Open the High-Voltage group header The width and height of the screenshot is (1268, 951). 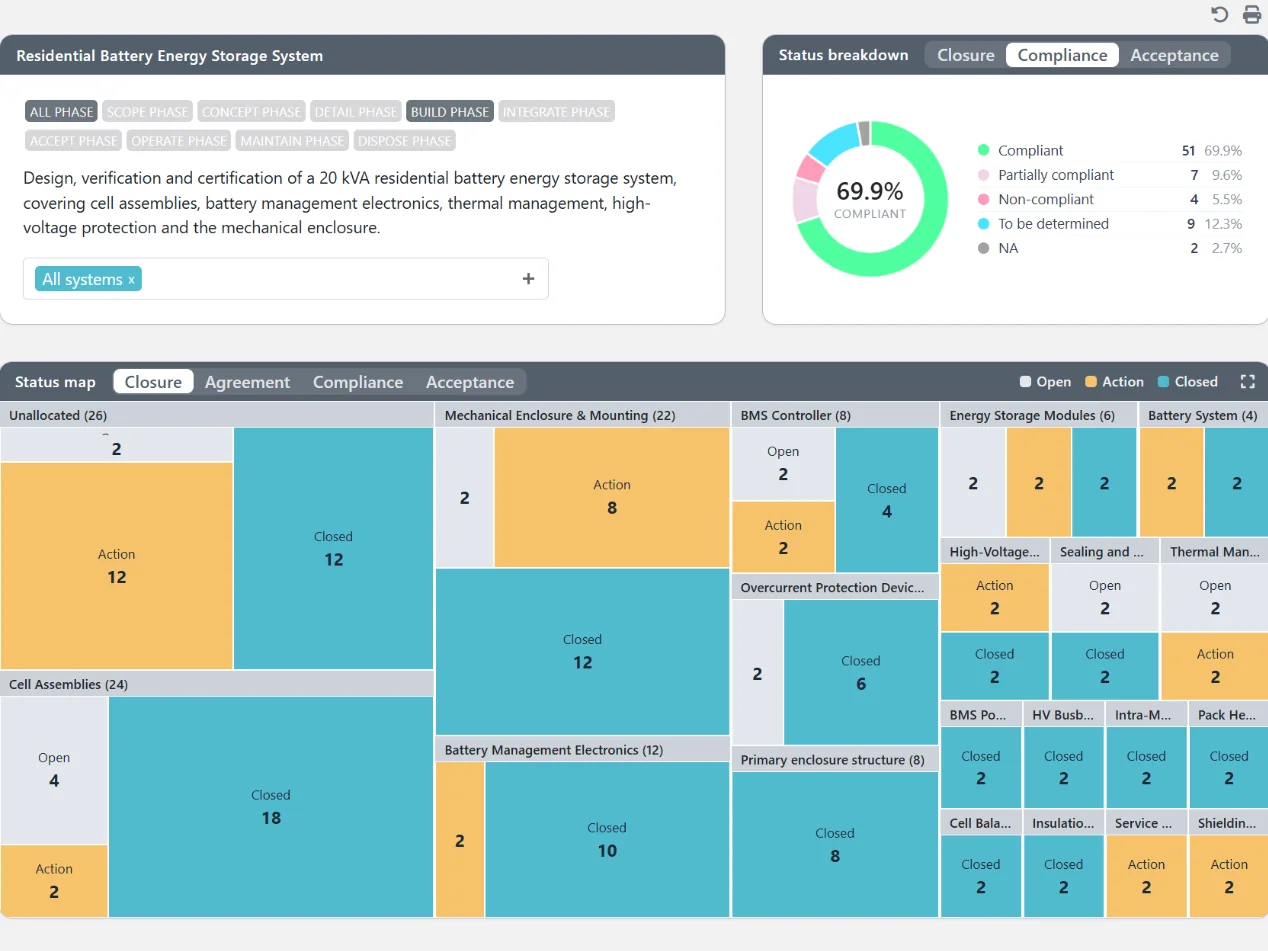pos(995,551)
